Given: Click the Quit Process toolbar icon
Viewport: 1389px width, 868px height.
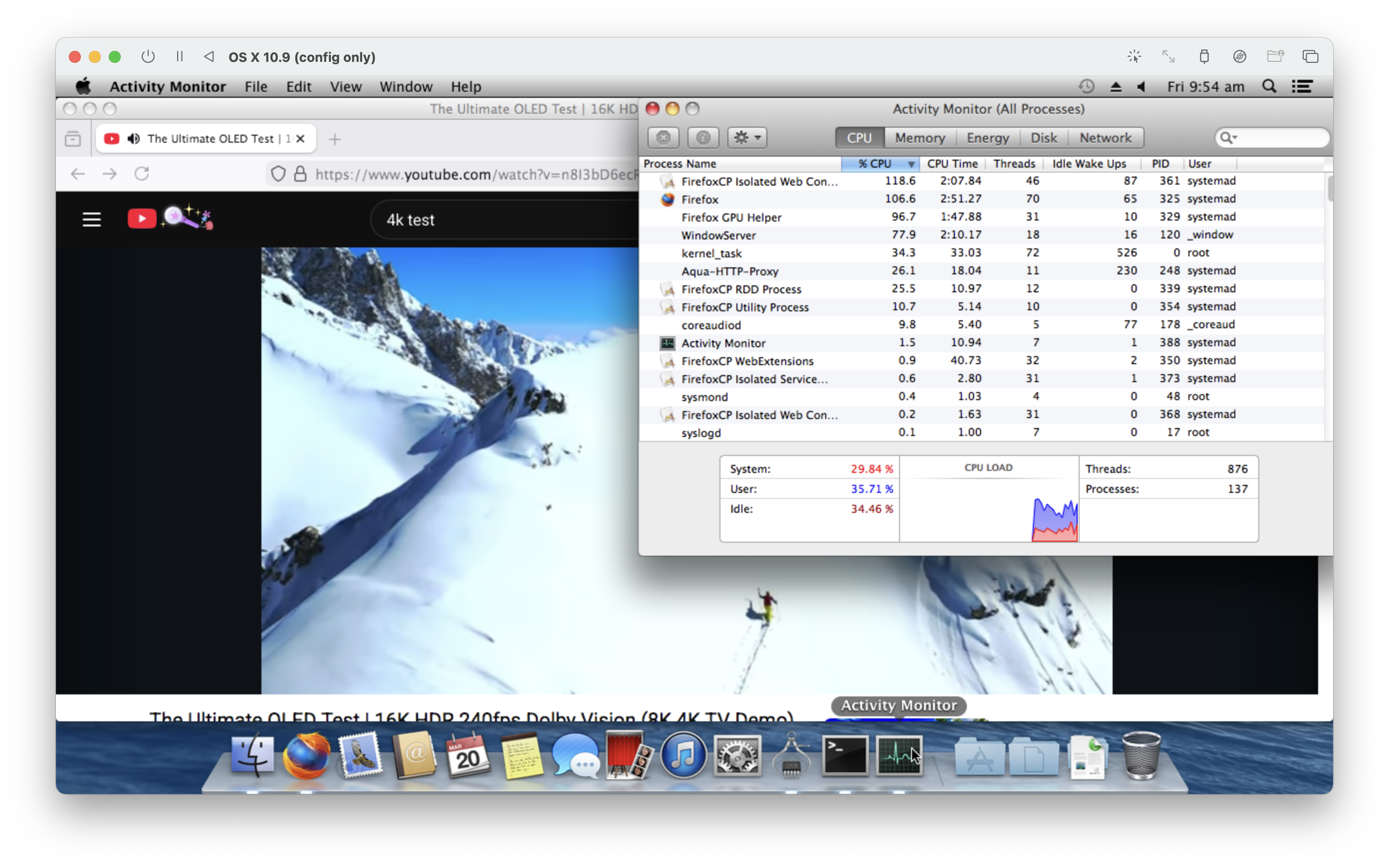Looking at the screenshot, I should tap(663, 138).
